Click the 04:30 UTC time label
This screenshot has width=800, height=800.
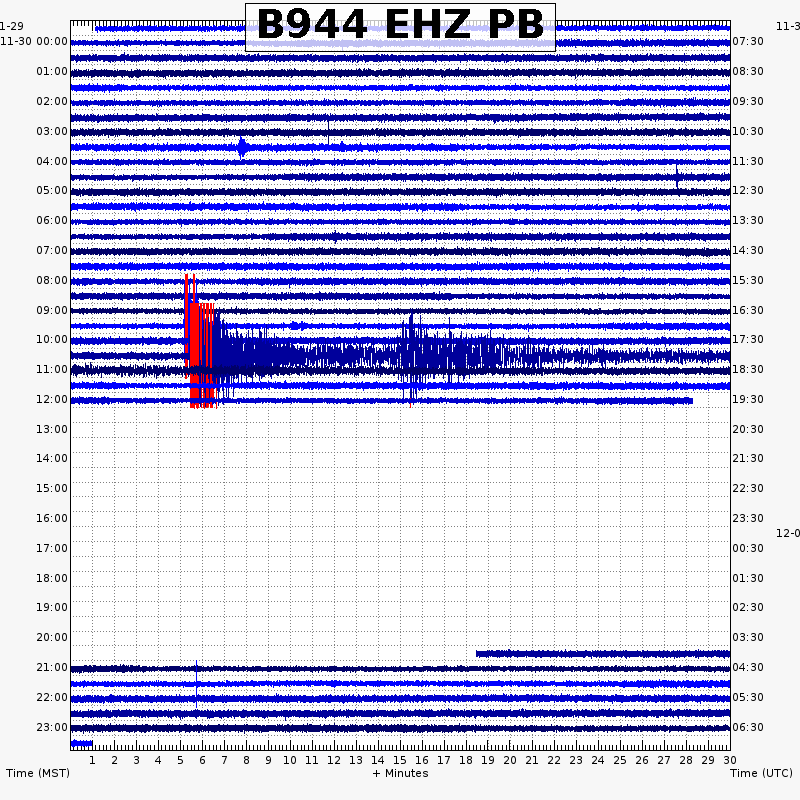point(748,667)
